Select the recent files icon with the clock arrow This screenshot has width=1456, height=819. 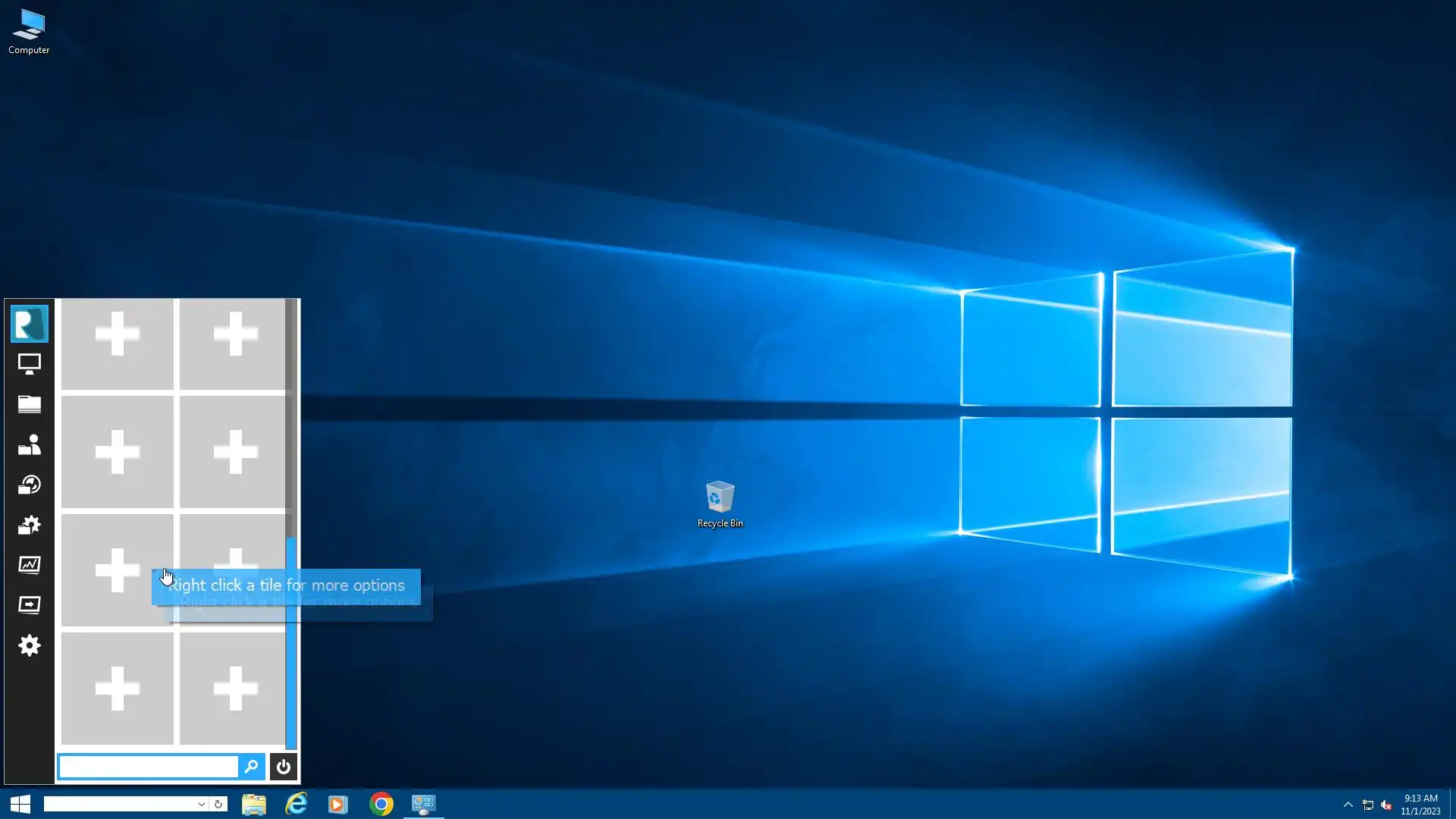point(29,485)
